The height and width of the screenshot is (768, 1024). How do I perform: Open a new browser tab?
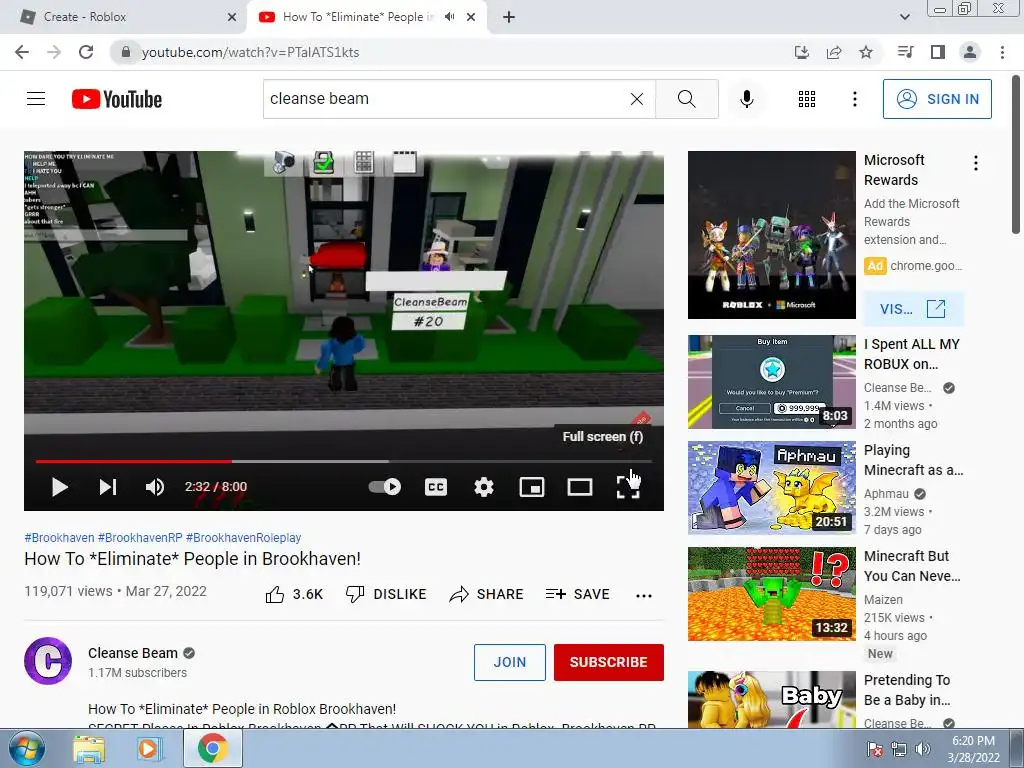tap(509, 18)
